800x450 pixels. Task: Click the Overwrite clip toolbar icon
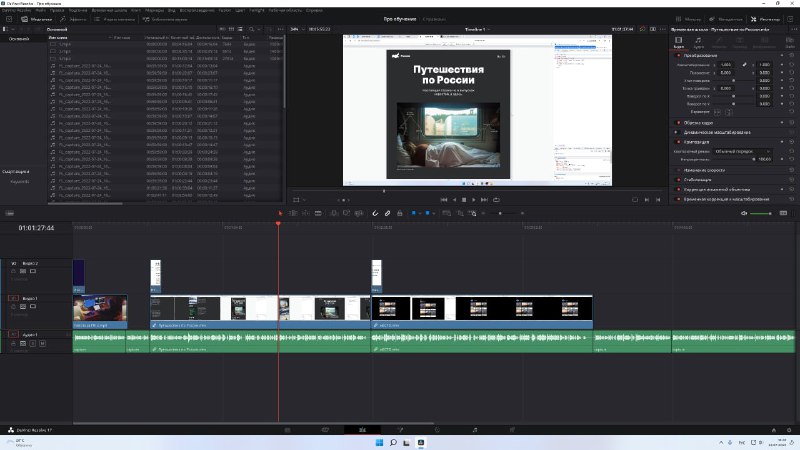tap(346, 213)
